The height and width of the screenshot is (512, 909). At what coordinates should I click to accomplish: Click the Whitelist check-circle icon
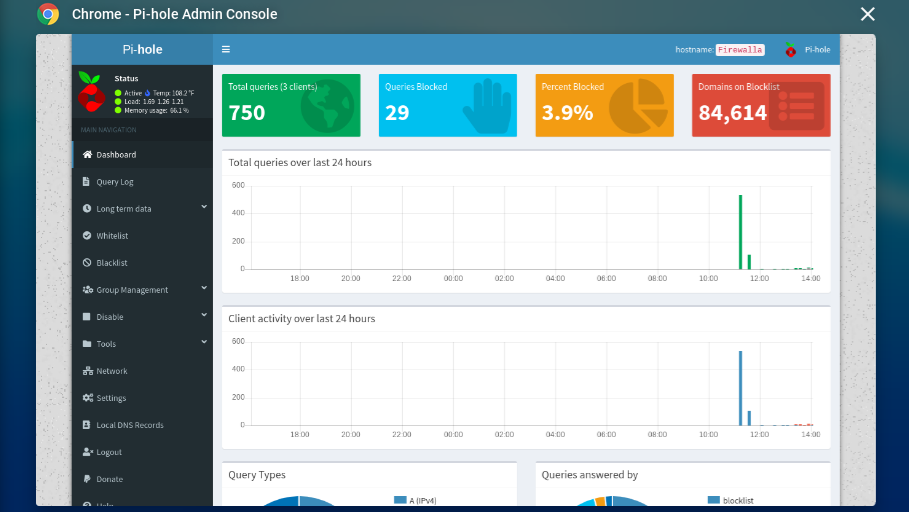point(87,235)
